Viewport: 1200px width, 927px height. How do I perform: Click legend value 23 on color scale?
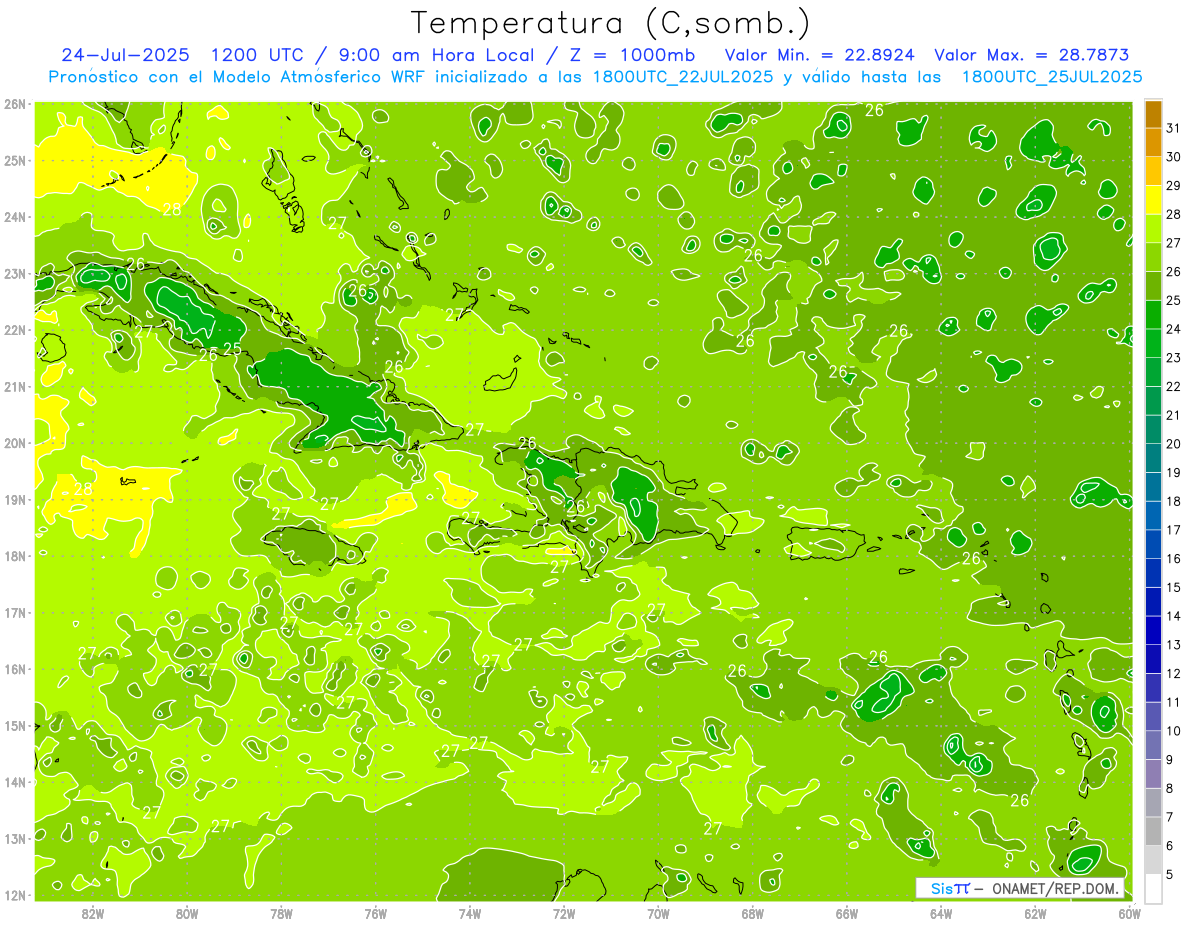pos(1174,358)
